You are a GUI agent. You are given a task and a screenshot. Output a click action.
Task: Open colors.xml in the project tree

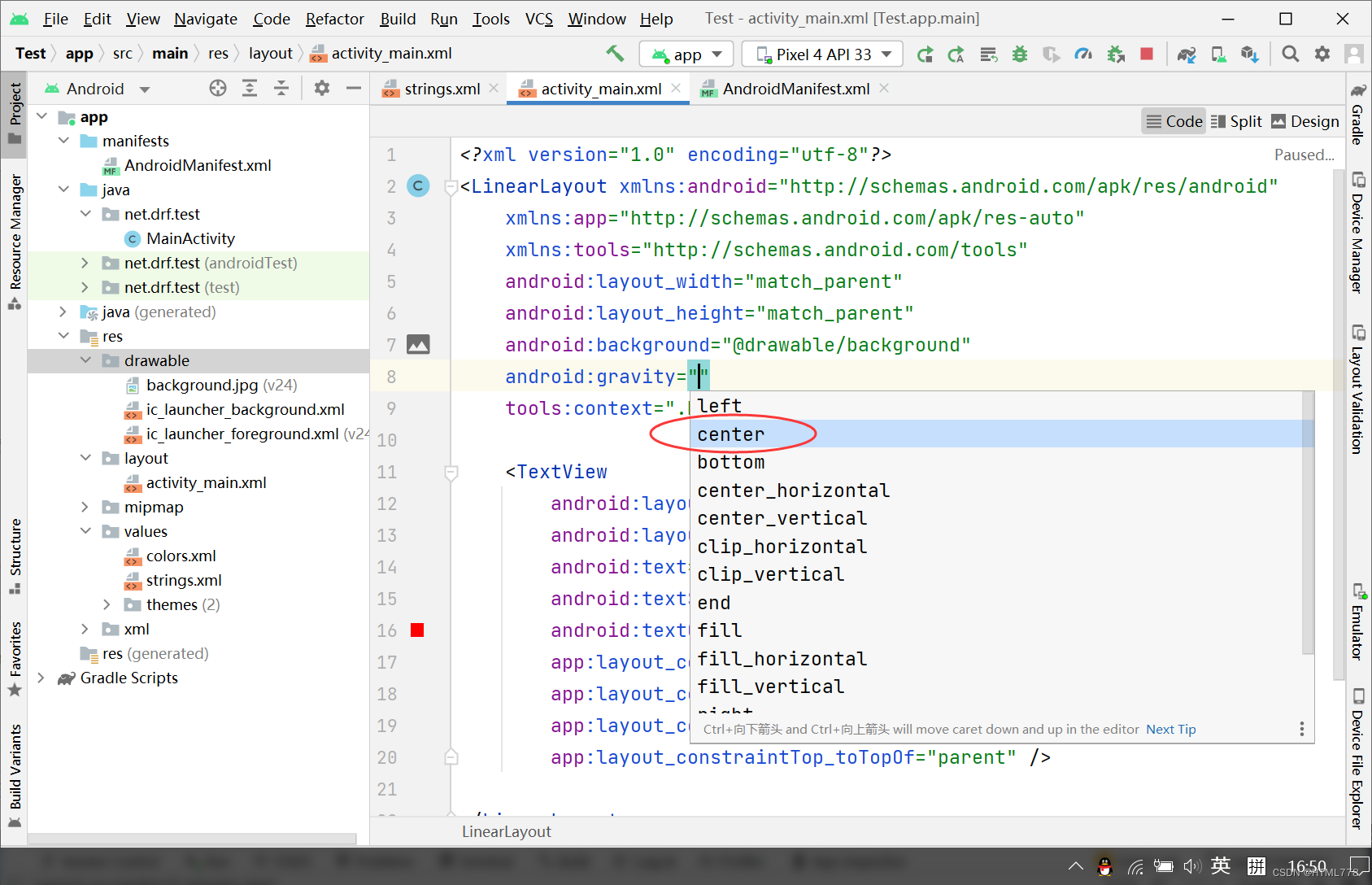tap(181, 556)
